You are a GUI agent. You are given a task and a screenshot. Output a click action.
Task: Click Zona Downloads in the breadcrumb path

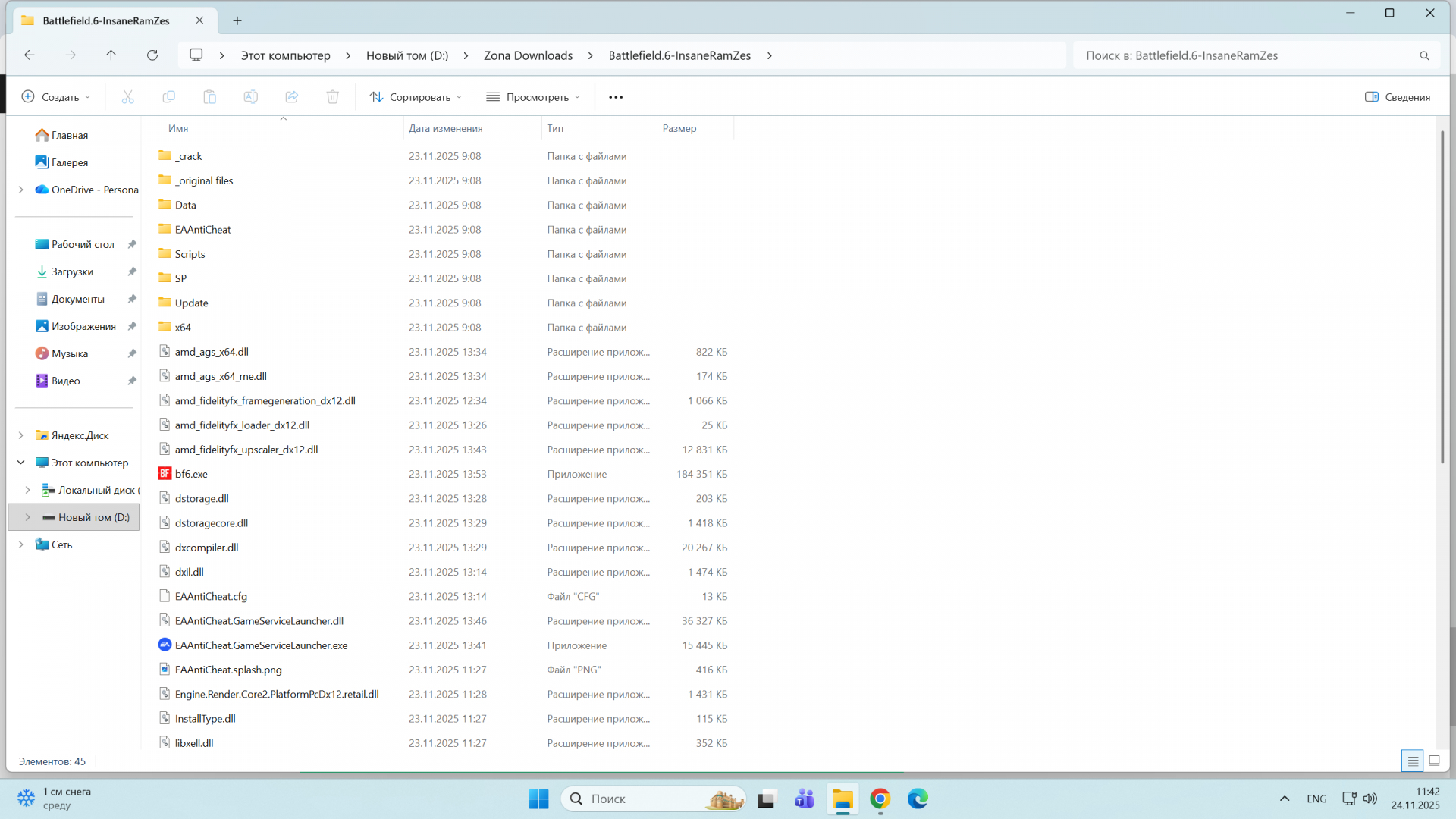tap(528, 55)
